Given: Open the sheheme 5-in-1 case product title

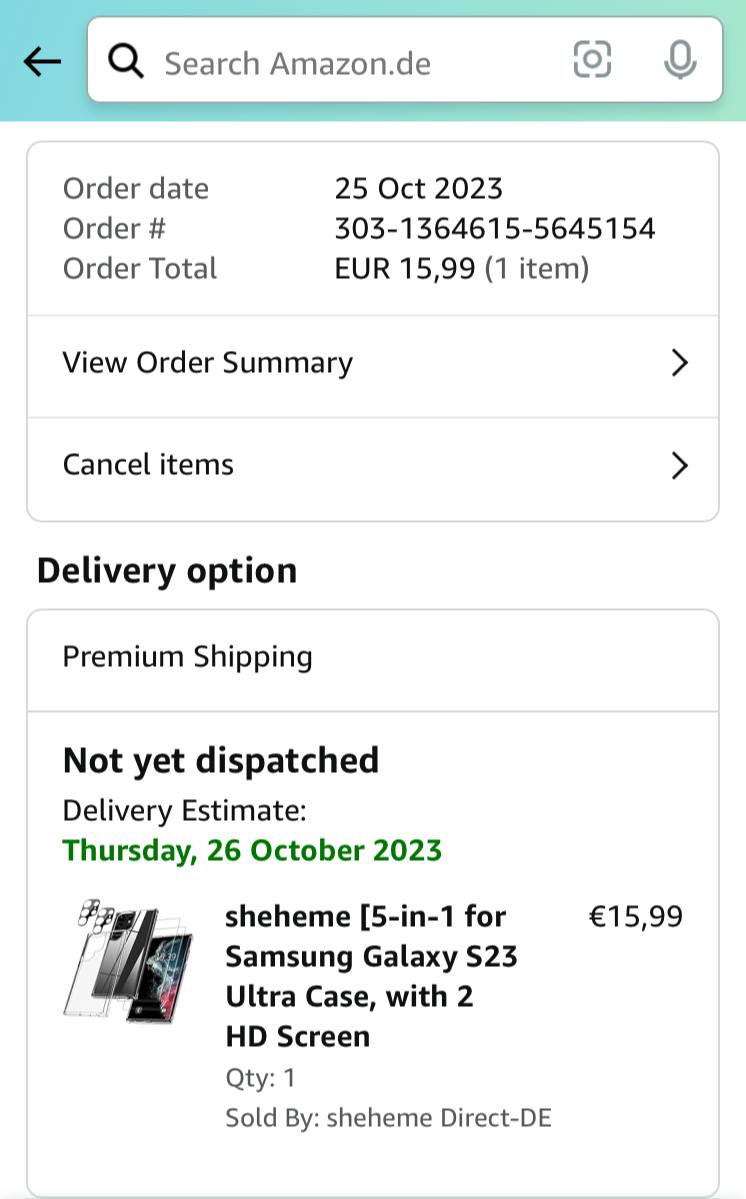Looking at the screenshot, I should (371, 975).
